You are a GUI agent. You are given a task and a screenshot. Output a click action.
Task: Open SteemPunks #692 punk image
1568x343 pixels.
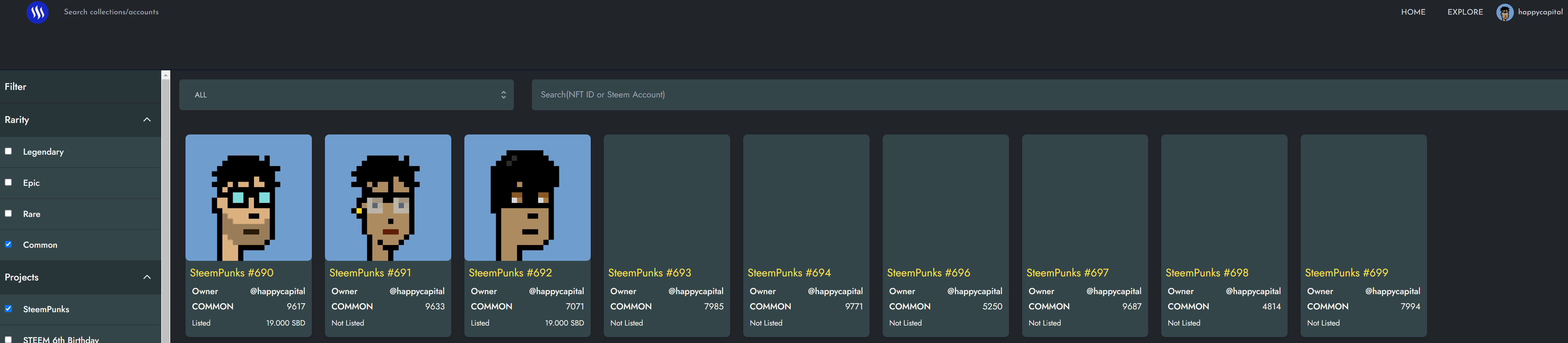(527, 197)
